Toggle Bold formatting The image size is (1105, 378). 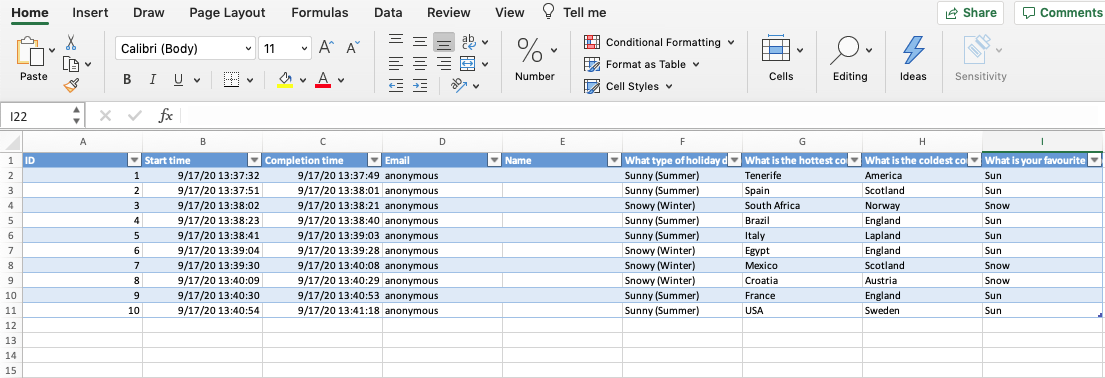point(127,80)
